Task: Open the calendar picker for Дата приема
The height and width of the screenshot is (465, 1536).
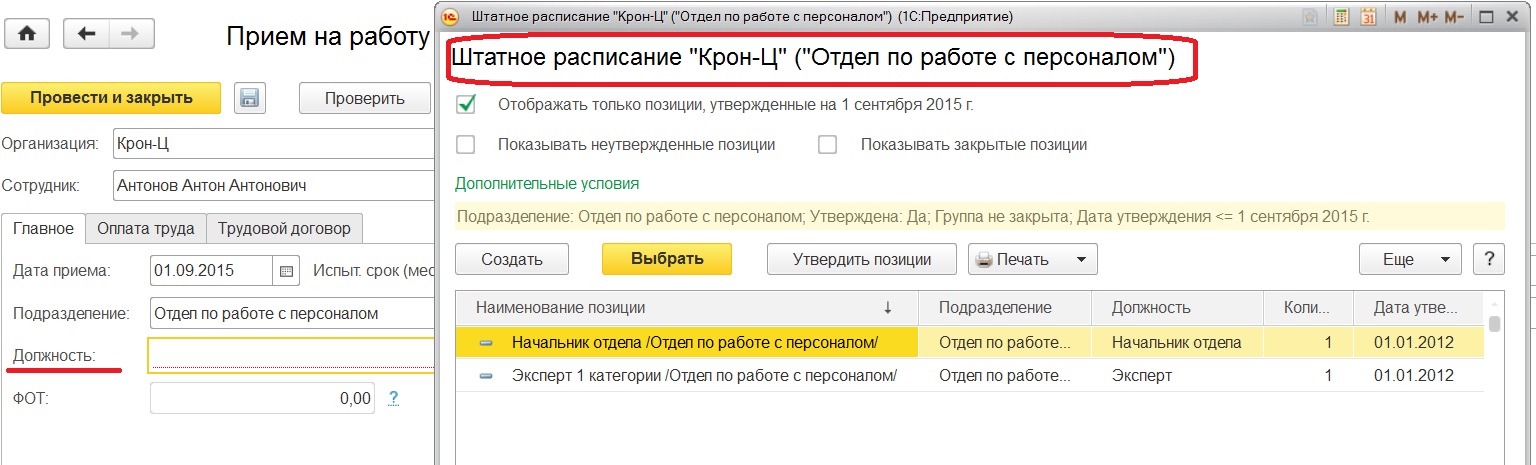Action: (286, 271)
